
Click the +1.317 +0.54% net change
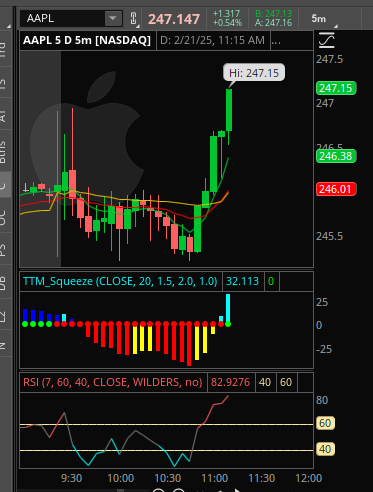click(x=227, y=18)
